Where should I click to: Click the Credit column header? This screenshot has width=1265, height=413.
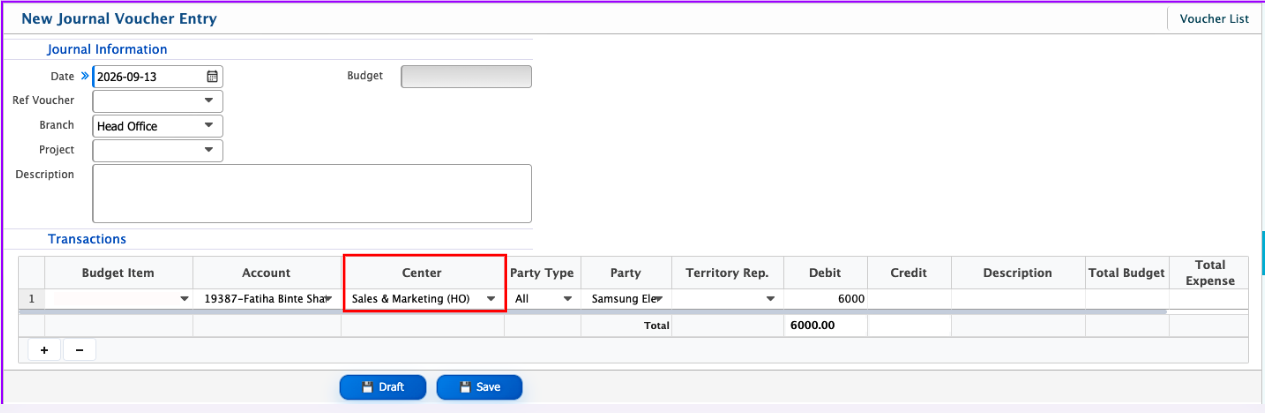click(909, 273)
